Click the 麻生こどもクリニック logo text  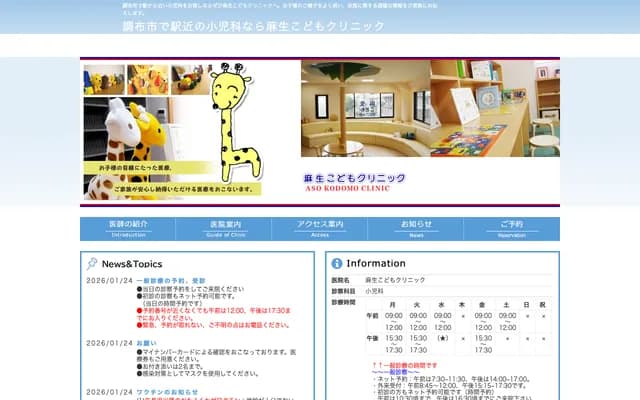pos(355,179)
